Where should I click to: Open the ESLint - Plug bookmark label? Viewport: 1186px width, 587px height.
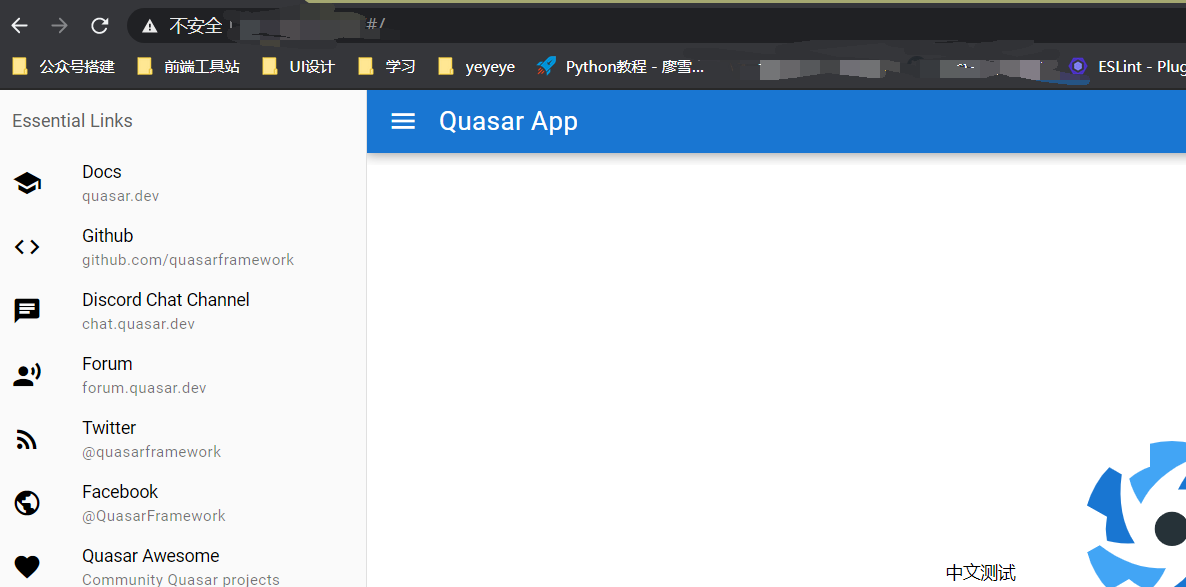tap(1141, 67)
